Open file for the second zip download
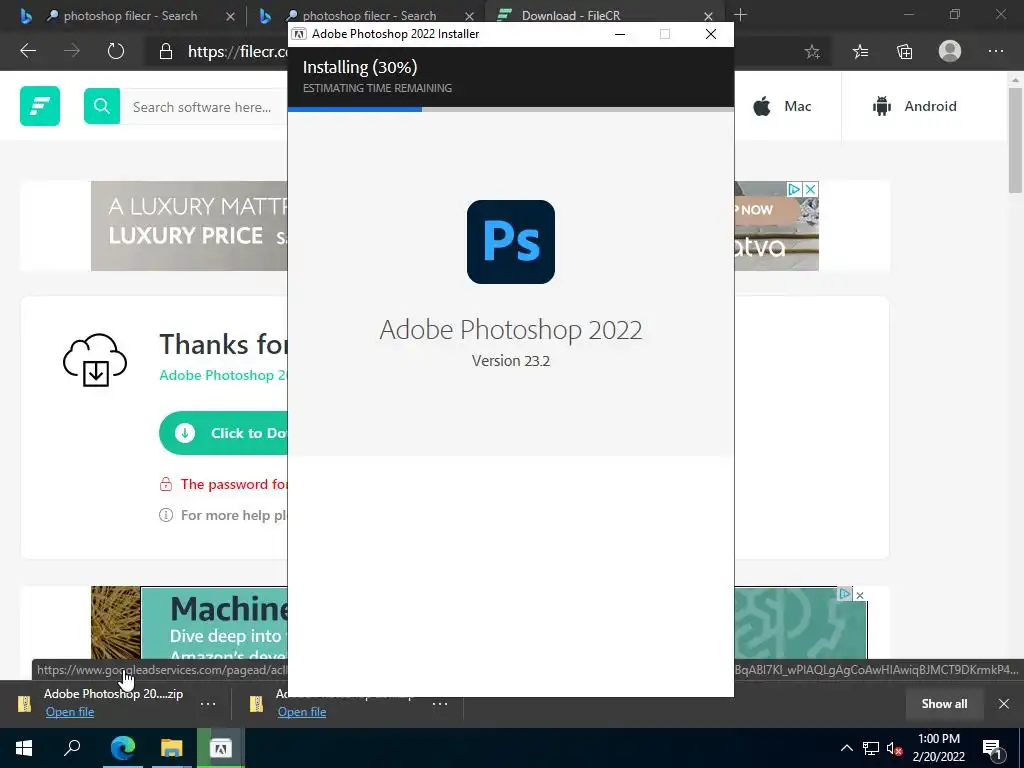 tap(302, 712)
